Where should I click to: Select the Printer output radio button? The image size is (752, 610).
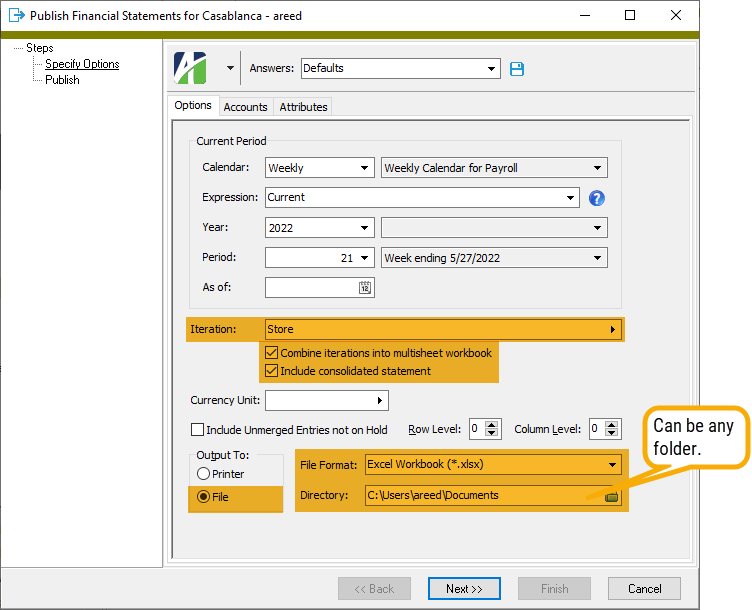203,474
